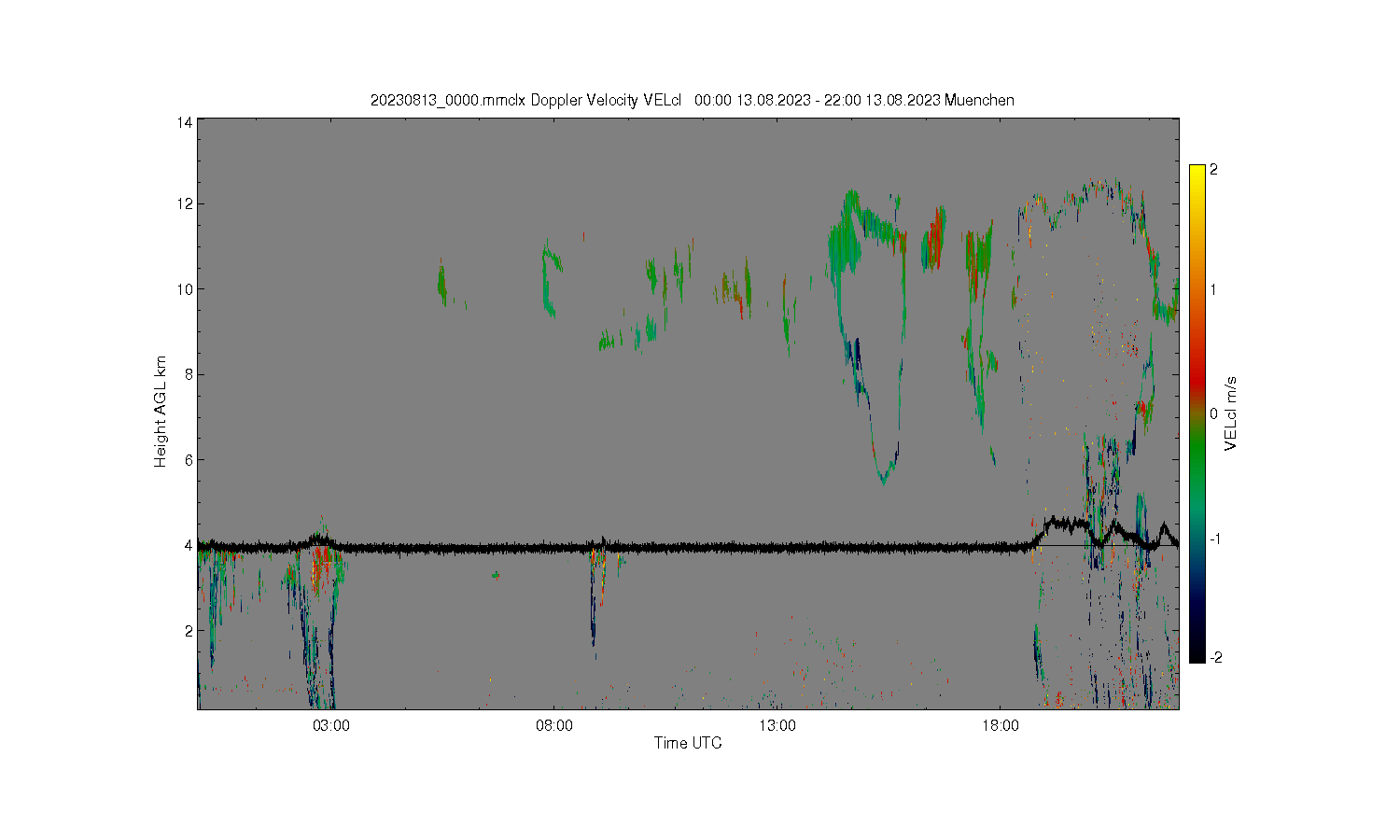Click the height tick label "10"

pyautogui.click(x=185, y=289)
